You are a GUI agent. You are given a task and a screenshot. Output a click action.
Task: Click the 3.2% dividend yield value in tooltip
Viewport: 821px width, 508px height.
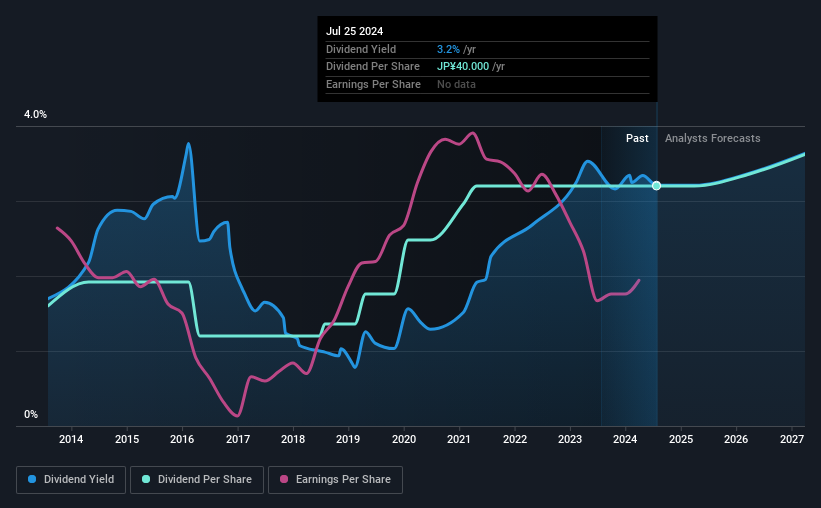(x=448, y=49)
